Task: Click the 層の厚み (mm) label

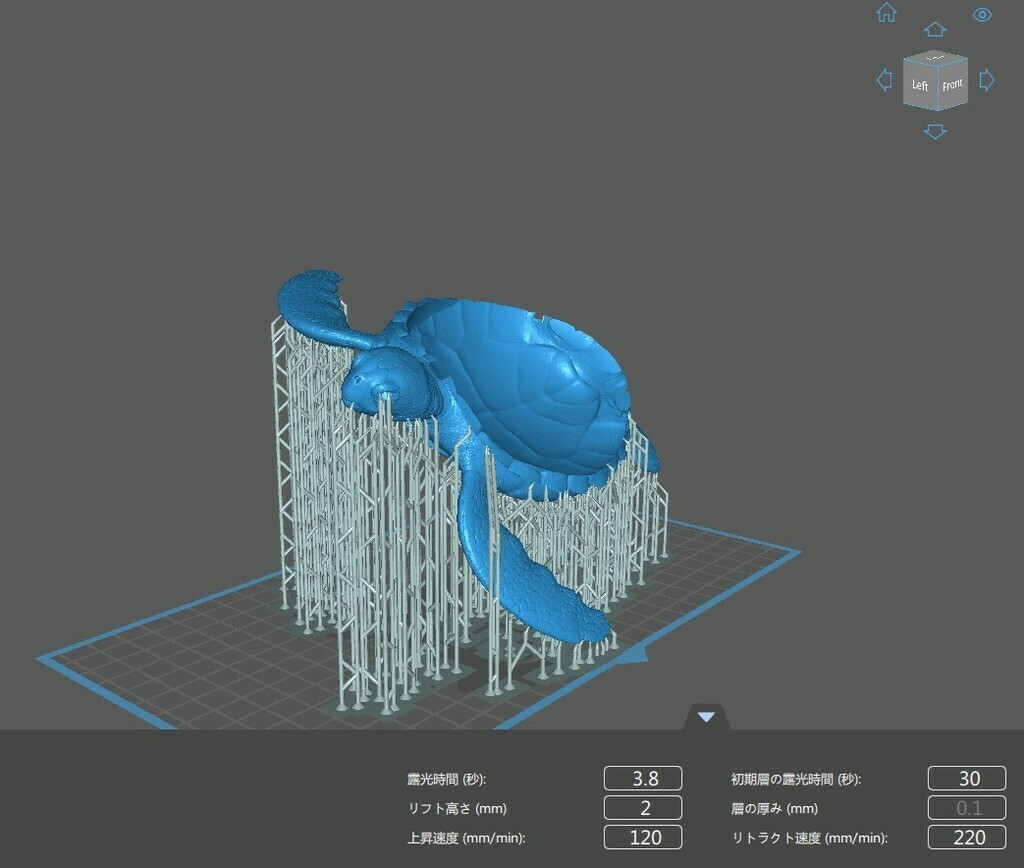Action: click(x=775, y=809)
